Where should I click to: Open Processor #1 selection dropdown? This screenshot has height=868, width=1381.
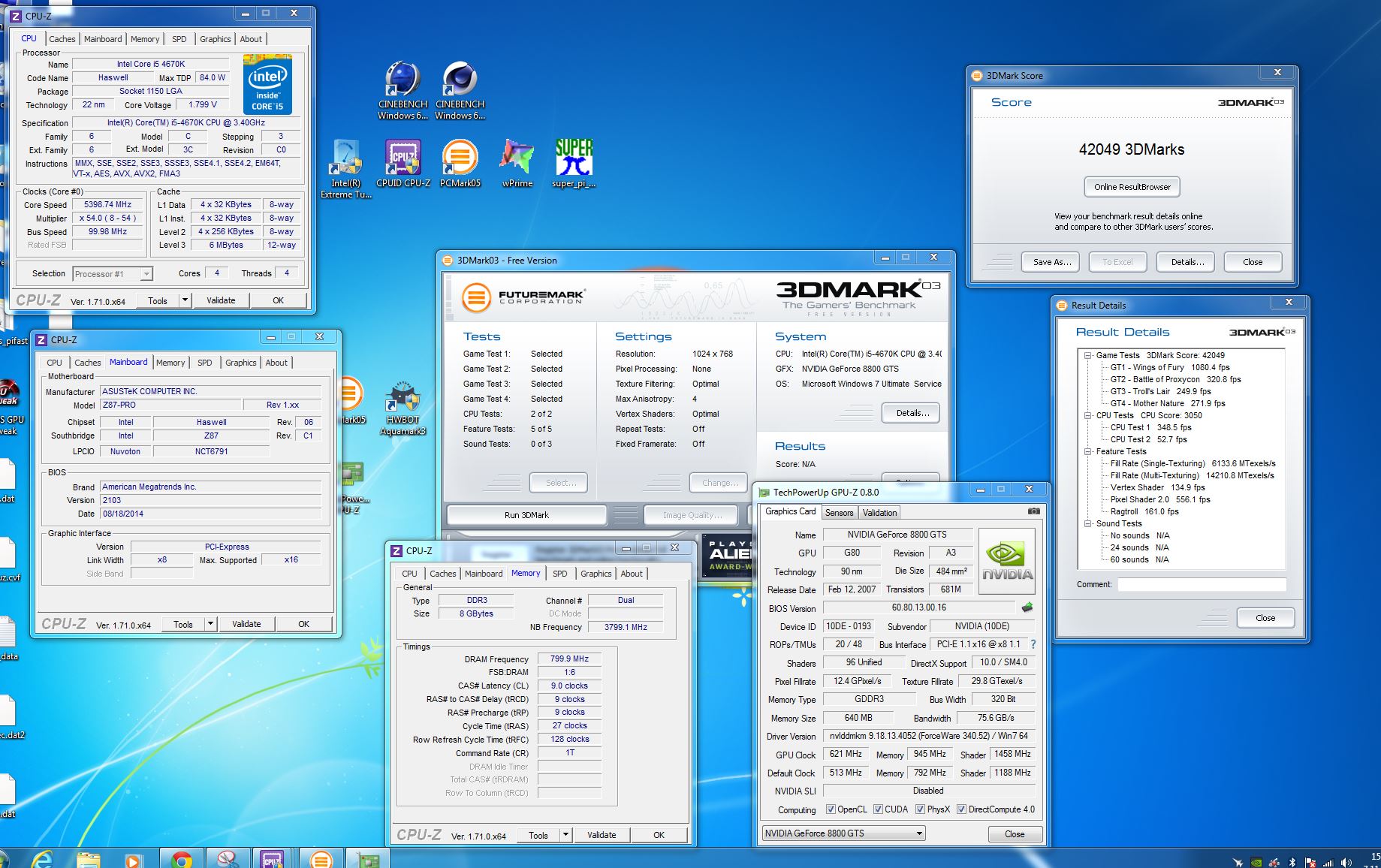113,274
